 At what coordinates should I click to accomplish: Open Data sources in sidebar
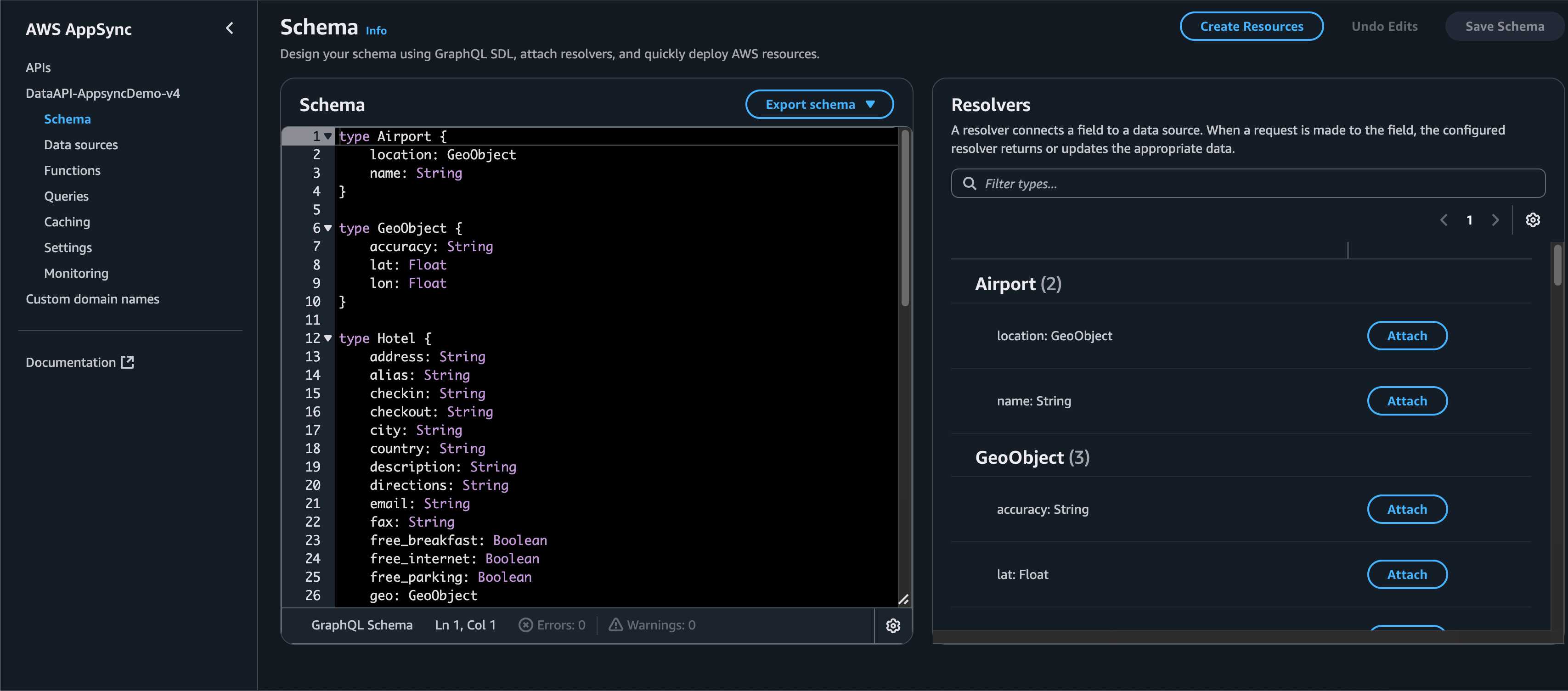[x=81, y=145]
